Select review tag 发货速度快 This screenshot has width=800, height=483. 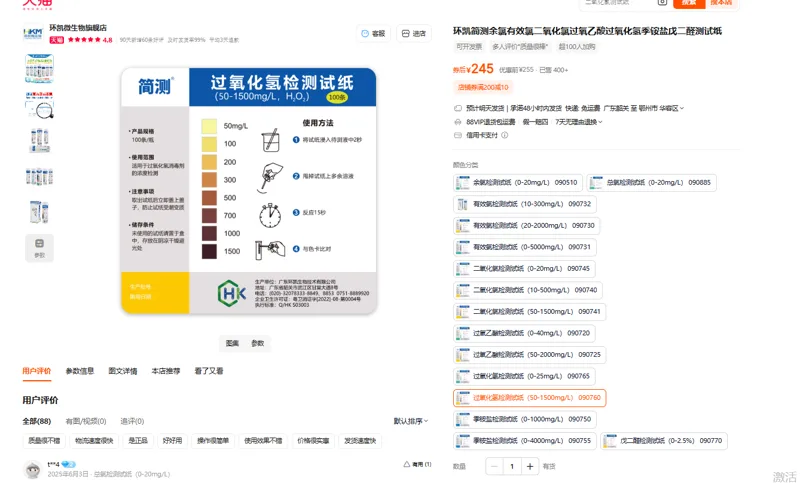pyautogui.click(x=360, y=441)
